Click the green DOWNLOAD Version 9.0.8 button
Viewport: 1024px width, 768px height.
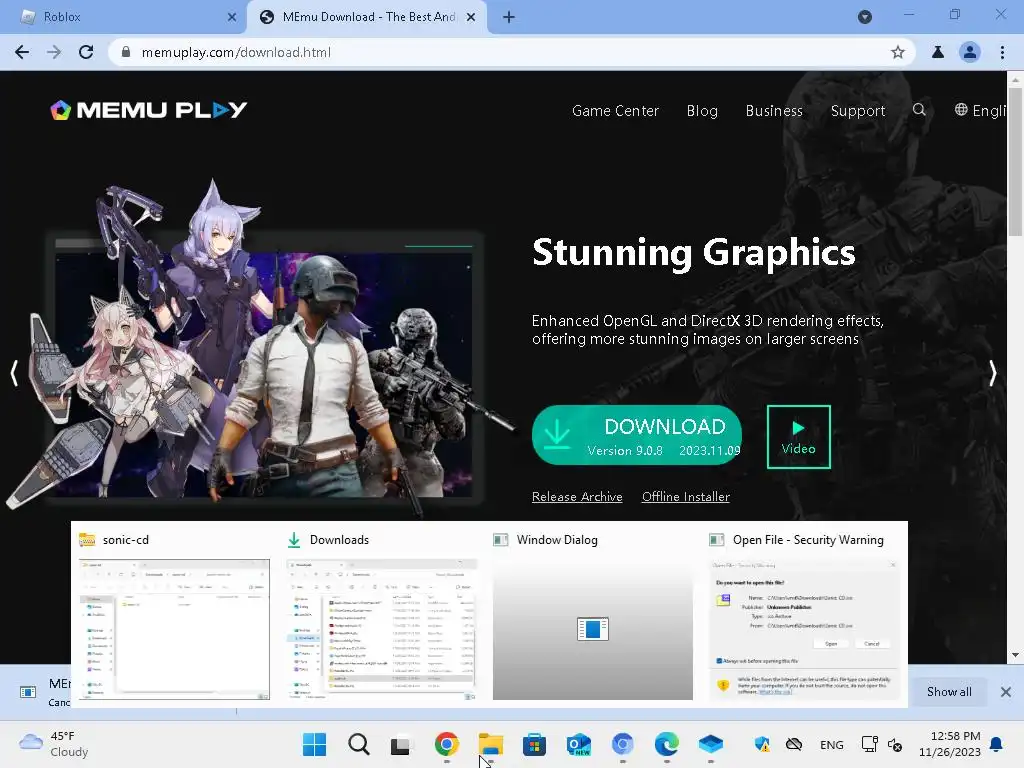pos(637,435)
